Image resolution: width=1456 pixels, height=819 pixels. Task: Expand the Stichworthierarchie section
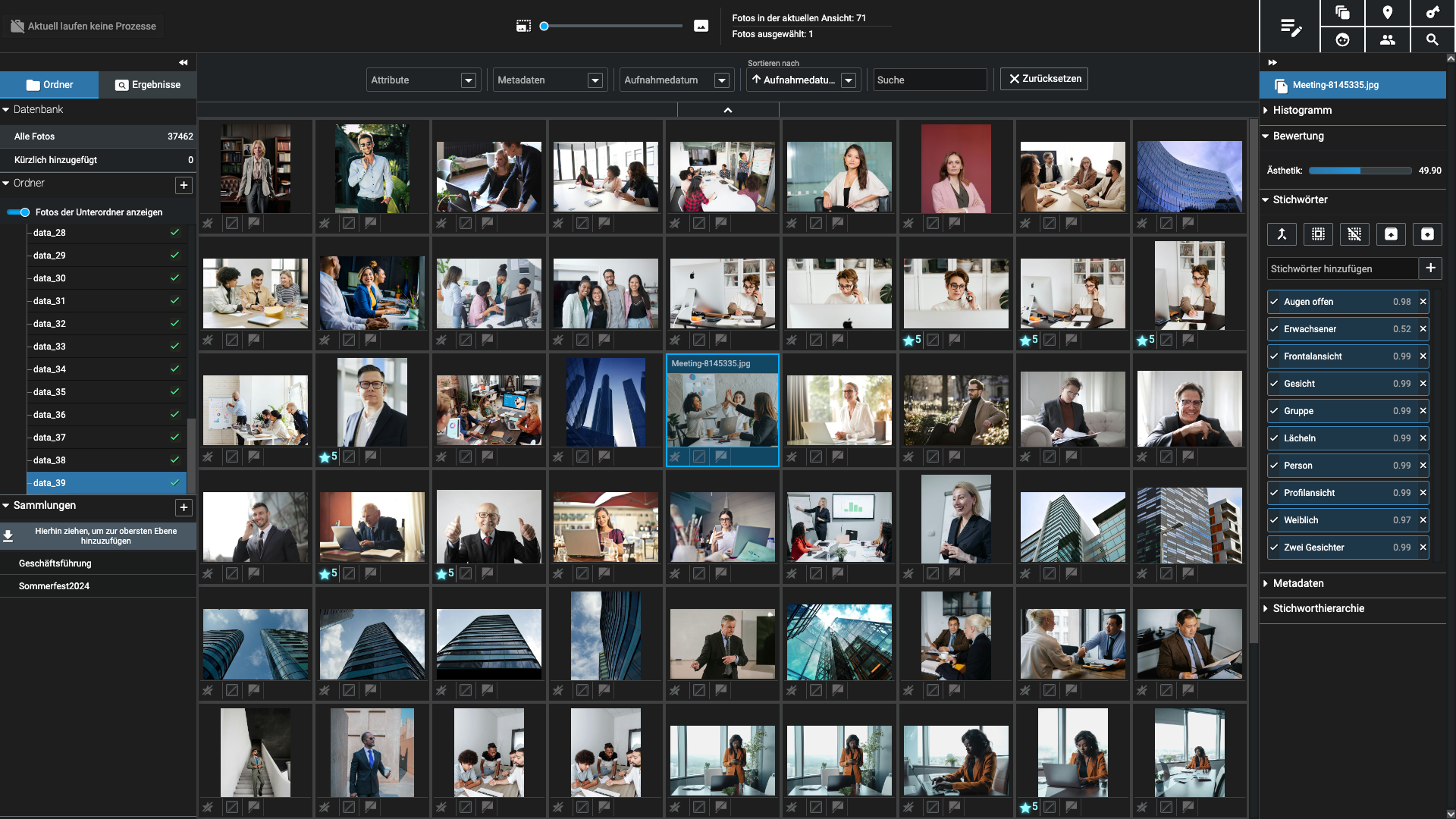click(1318, 609)
